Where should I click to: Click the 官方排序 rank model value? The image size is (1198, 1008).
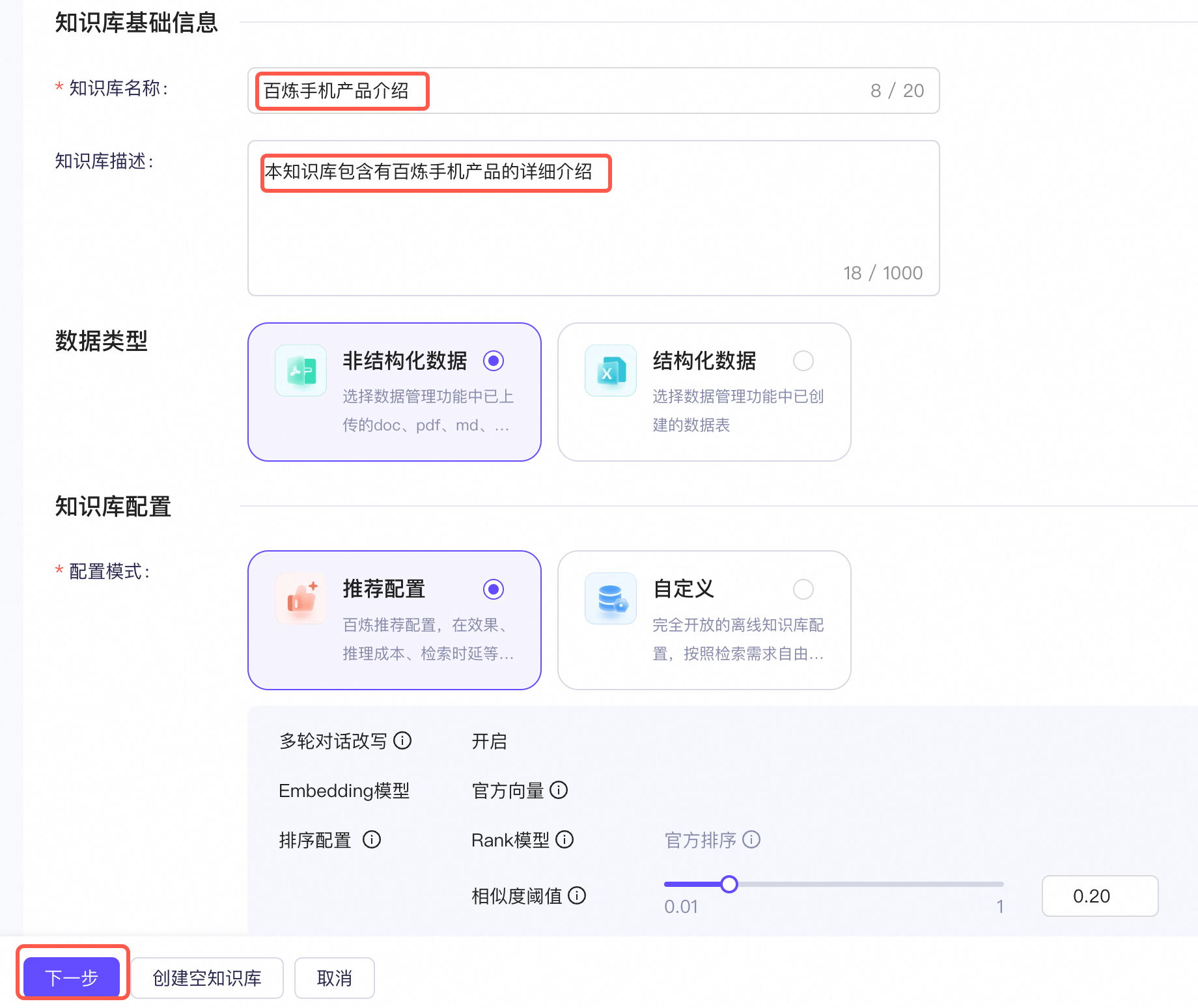(701, 840)
